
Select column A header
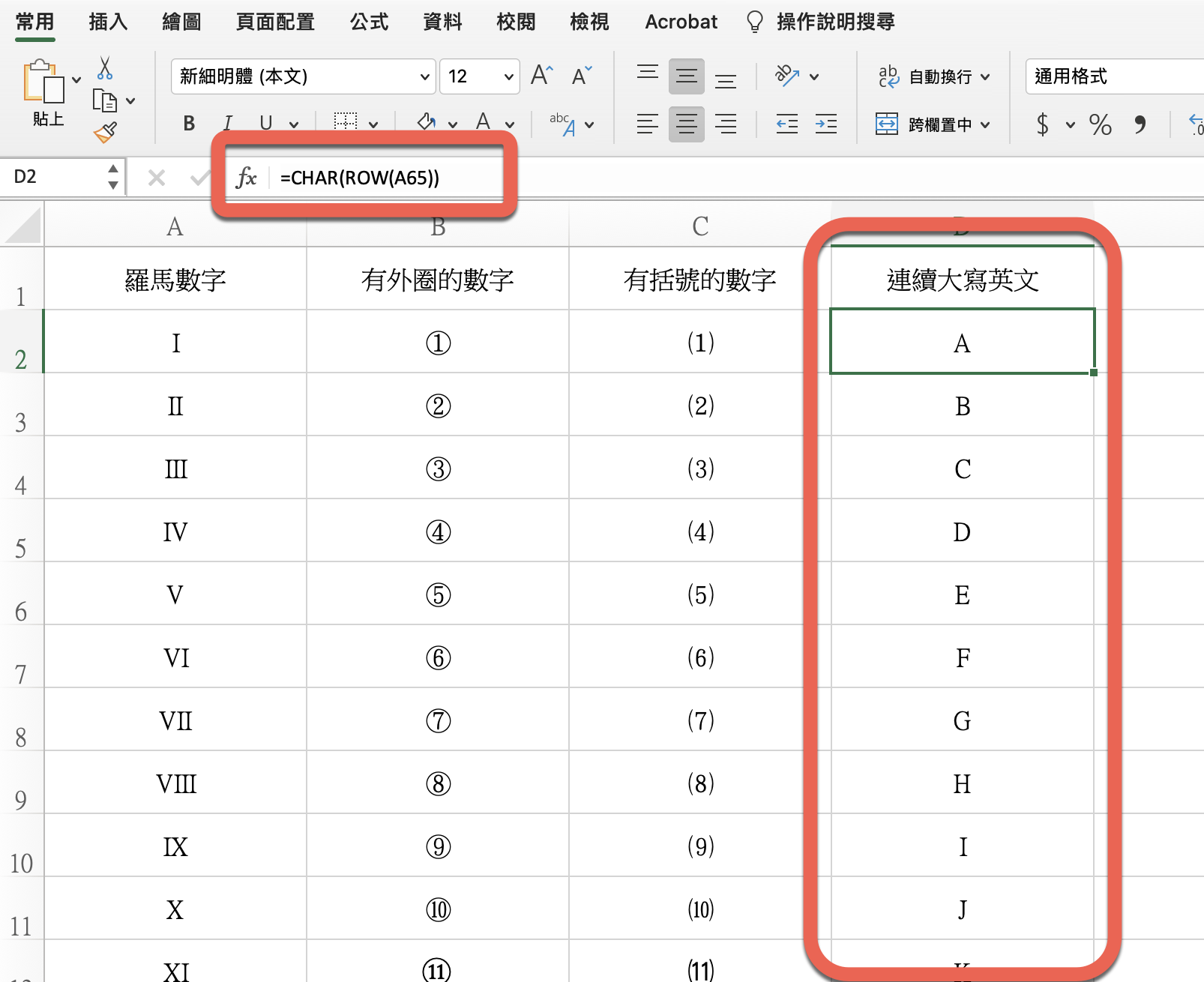click(x=175, y=226)
